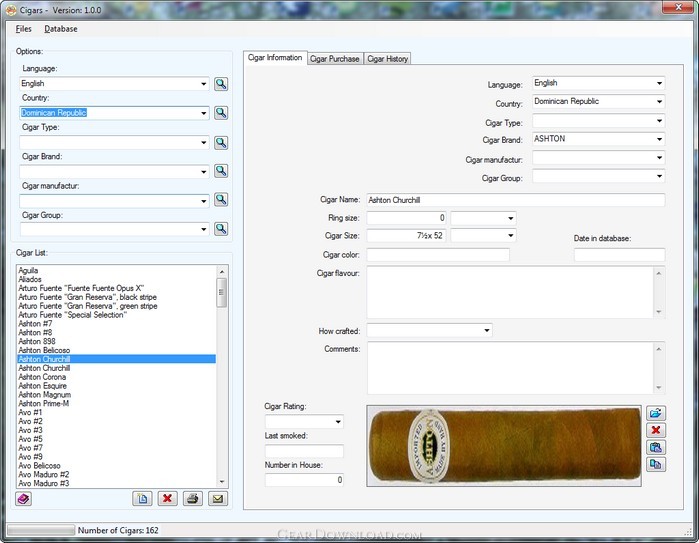
Task: Click the Number in House field
Action: pos(304,480)
